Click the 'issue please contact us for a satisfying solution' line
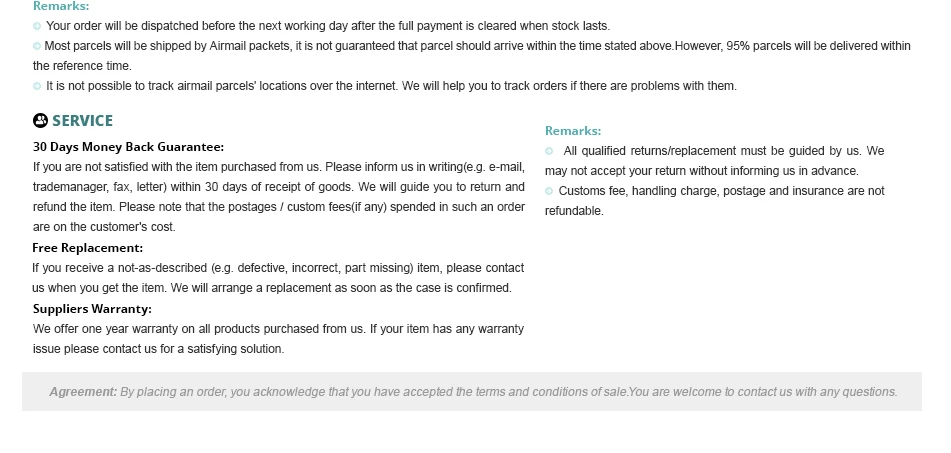This screenshot has width=951, height=453. pyautogui.click(x=158, y=349)
